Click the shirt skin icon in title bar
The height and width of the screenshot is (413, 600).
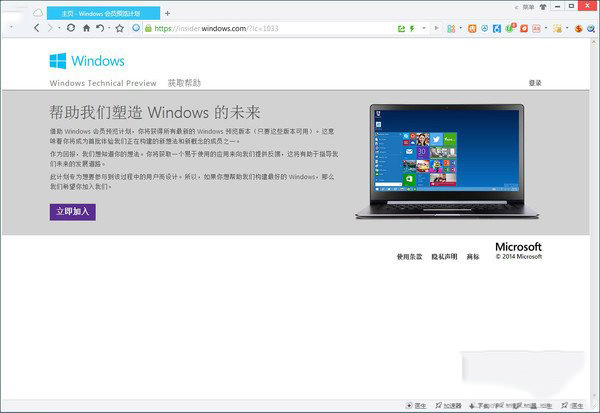[x=543, y=7]
